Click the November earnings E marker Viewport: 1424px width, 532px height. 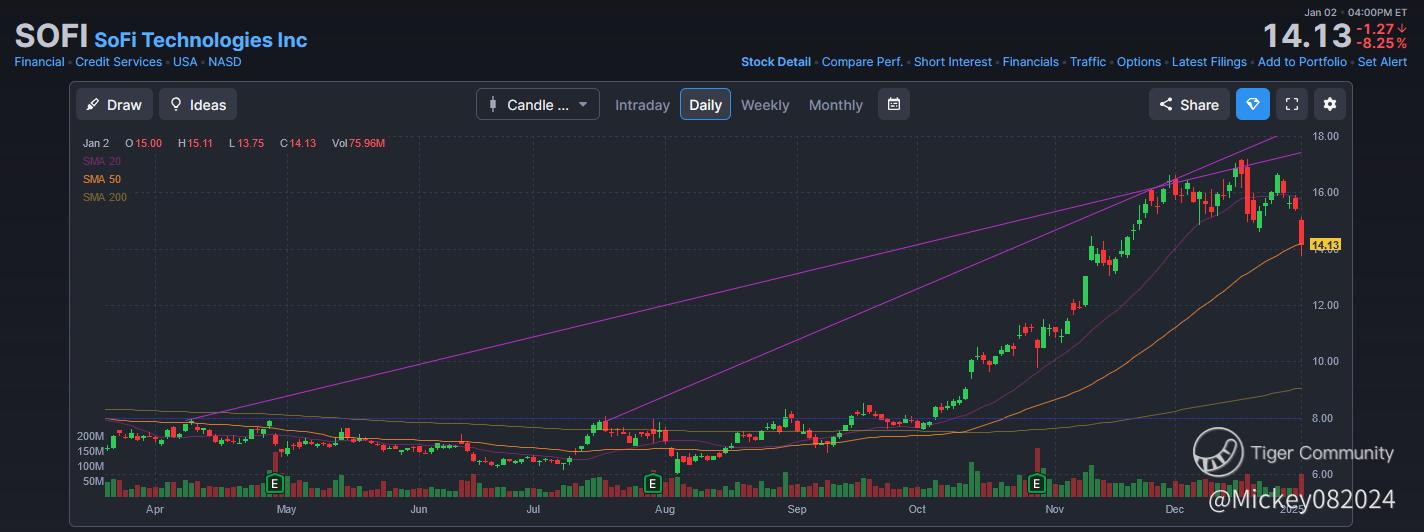point(1037,484)
